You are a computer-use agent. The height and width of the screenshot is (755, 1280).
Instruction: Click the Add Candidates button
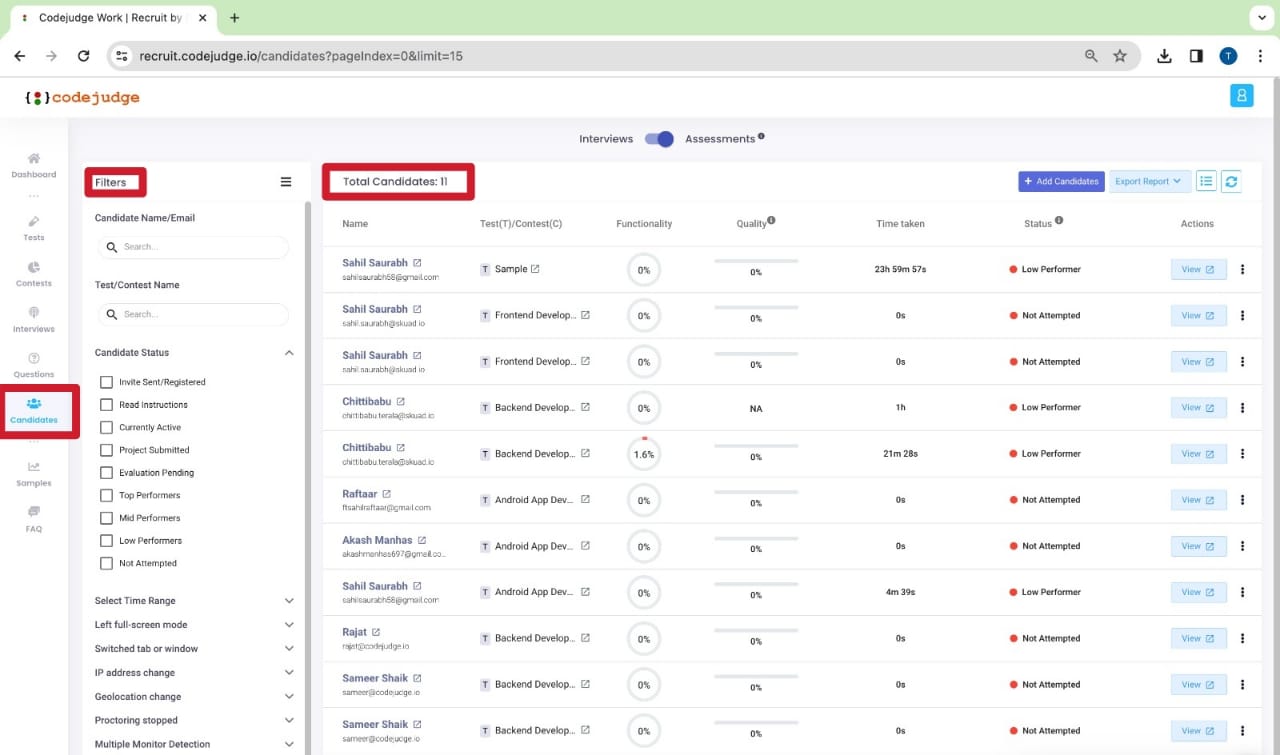(1061, 181)
